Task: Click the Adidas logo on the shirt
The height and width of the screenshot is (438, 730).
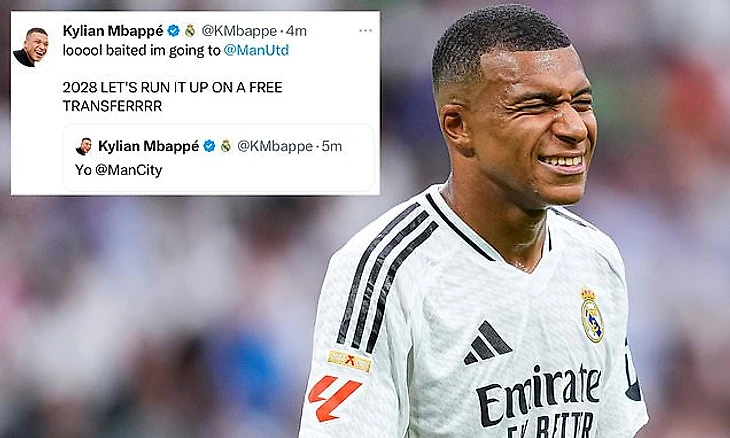Action: [487, 343]
